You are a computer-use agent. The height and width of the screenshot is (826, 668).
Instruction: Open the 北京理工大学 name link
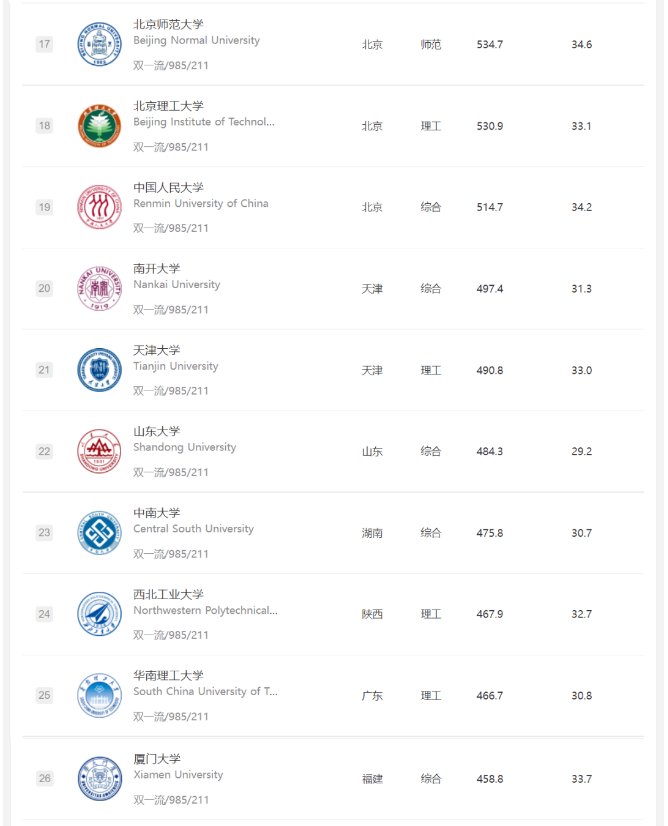(168, 106)
